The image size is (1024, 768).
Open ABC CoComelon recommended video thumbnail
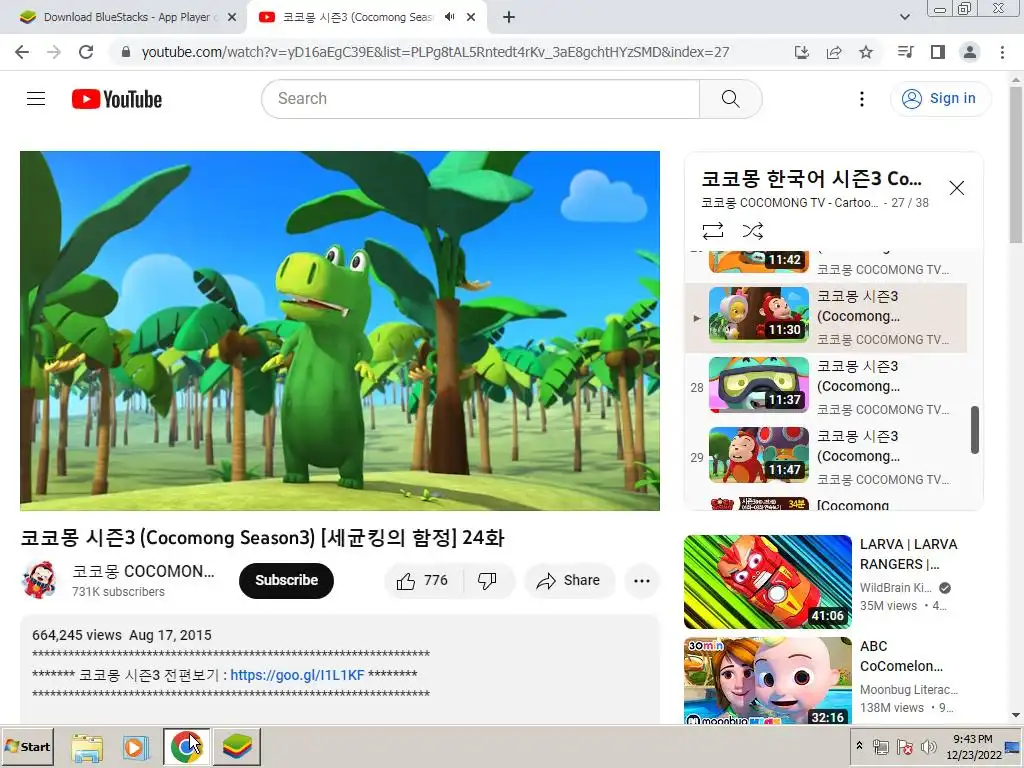[x=768, y=680]
